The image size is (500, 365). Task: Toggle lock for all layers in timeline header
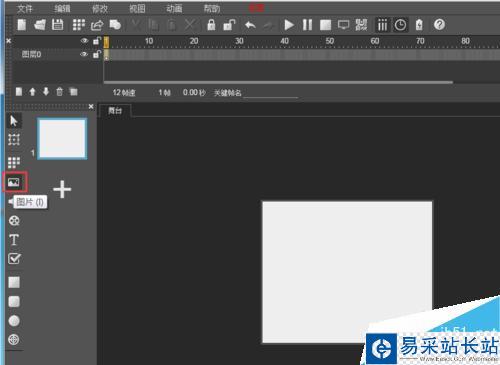coord(97,41)
